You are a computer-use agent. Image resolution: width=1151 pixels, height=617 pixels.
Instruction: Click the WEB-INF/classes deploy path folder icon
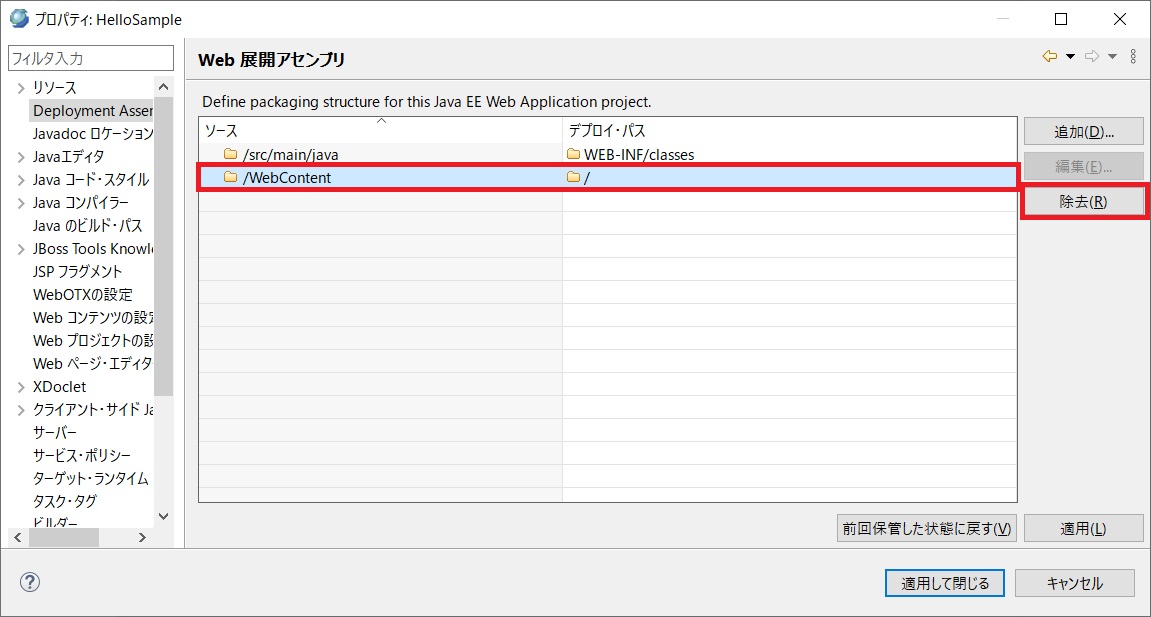(x=573, y=154)
